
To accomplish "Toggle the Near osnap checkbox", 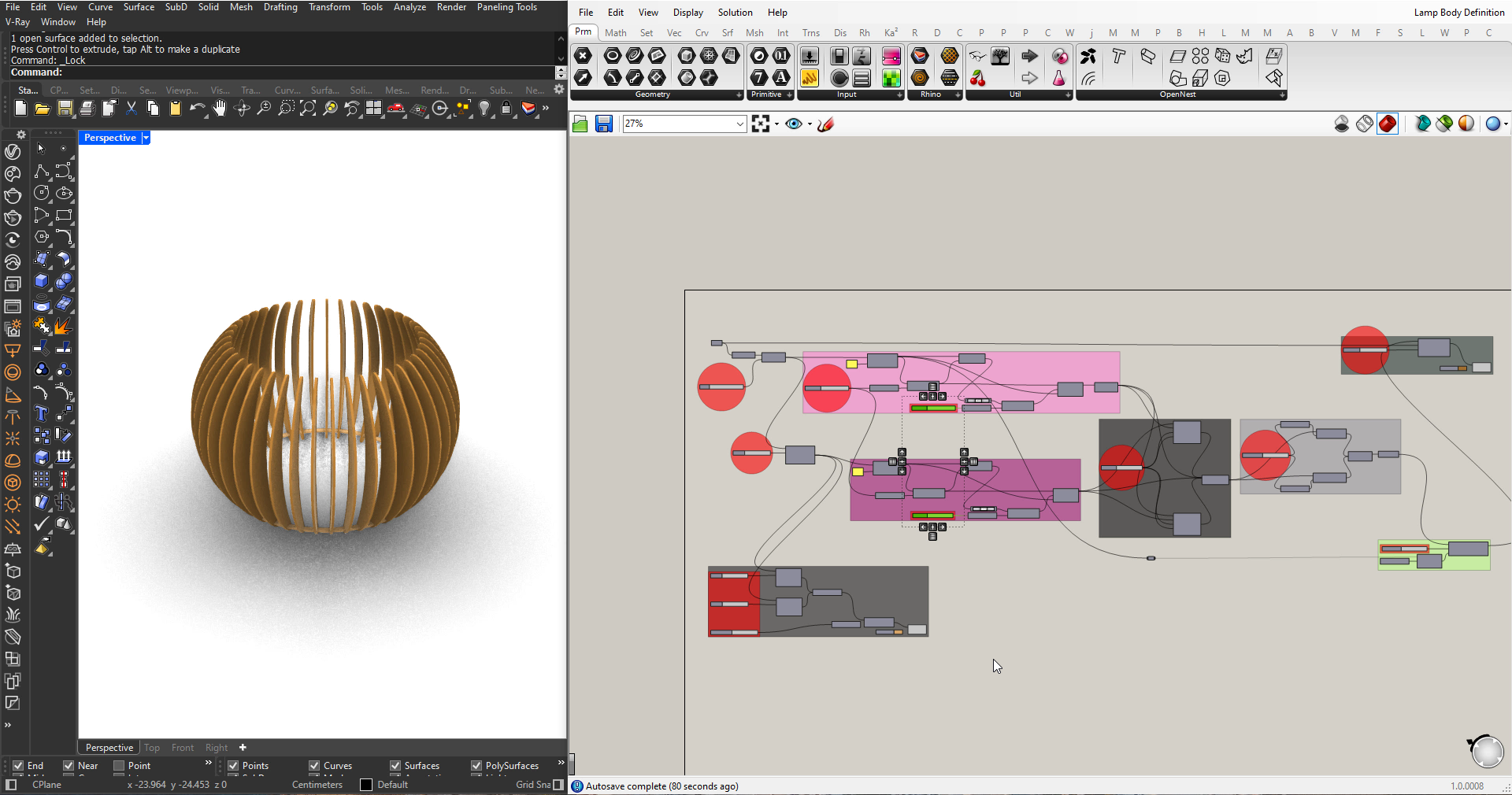I will tap(69, 766).
